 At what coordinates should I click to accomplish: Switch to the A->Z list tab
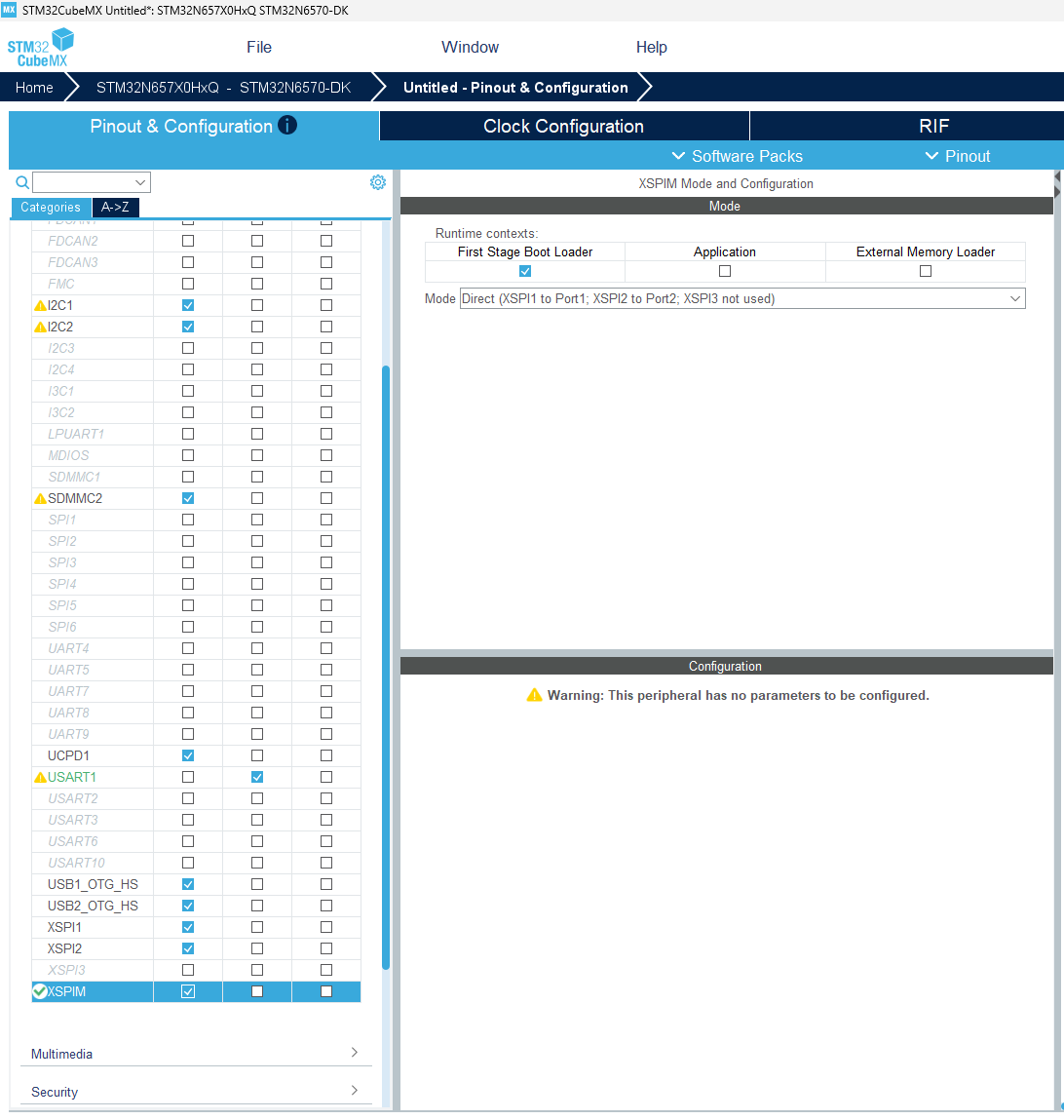[115, 208]
